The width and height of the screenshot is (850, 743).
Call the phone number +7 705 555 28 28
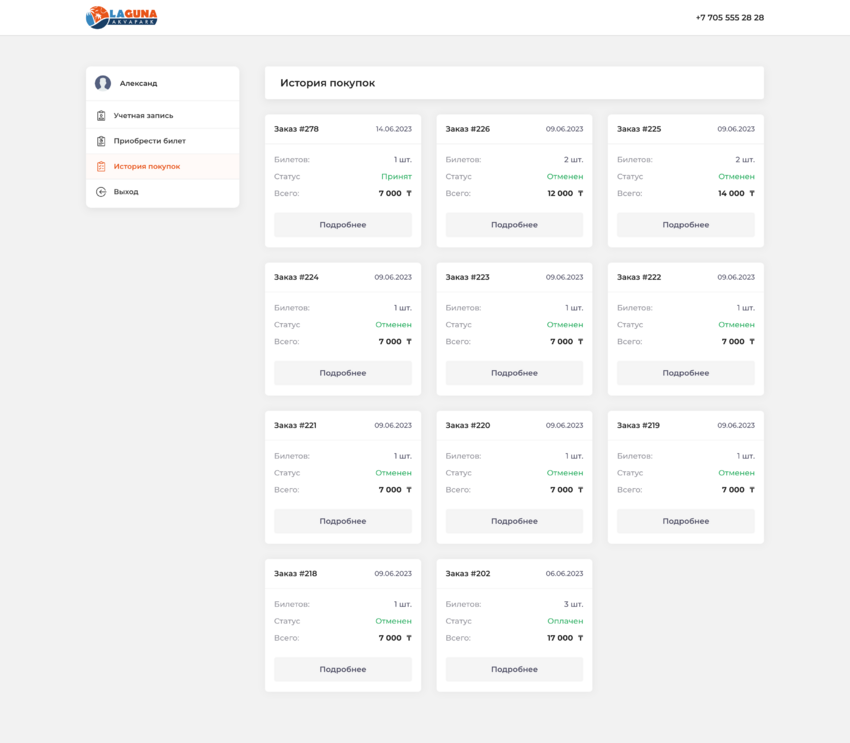(x=729, y=18)
